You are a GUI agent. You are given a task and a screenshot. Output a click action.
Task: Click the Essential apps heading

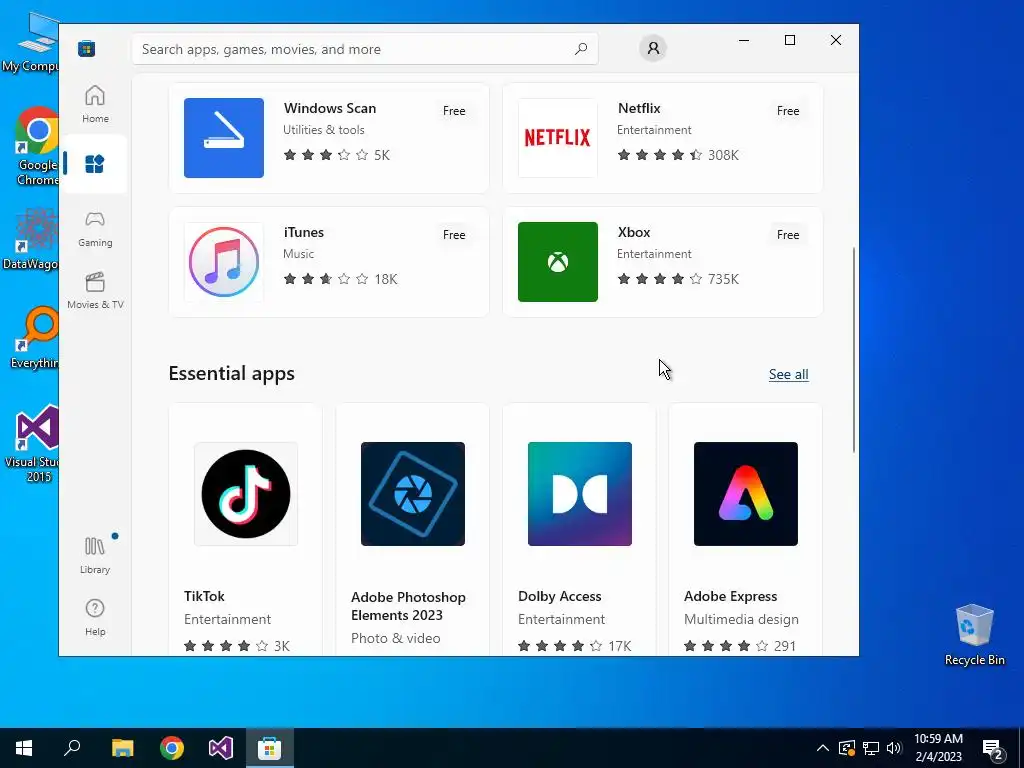(x=231, y=374)
